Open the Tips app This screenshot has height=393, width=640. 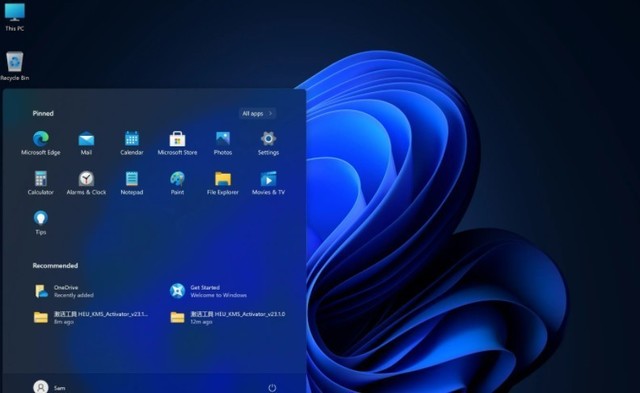(41, 223)
